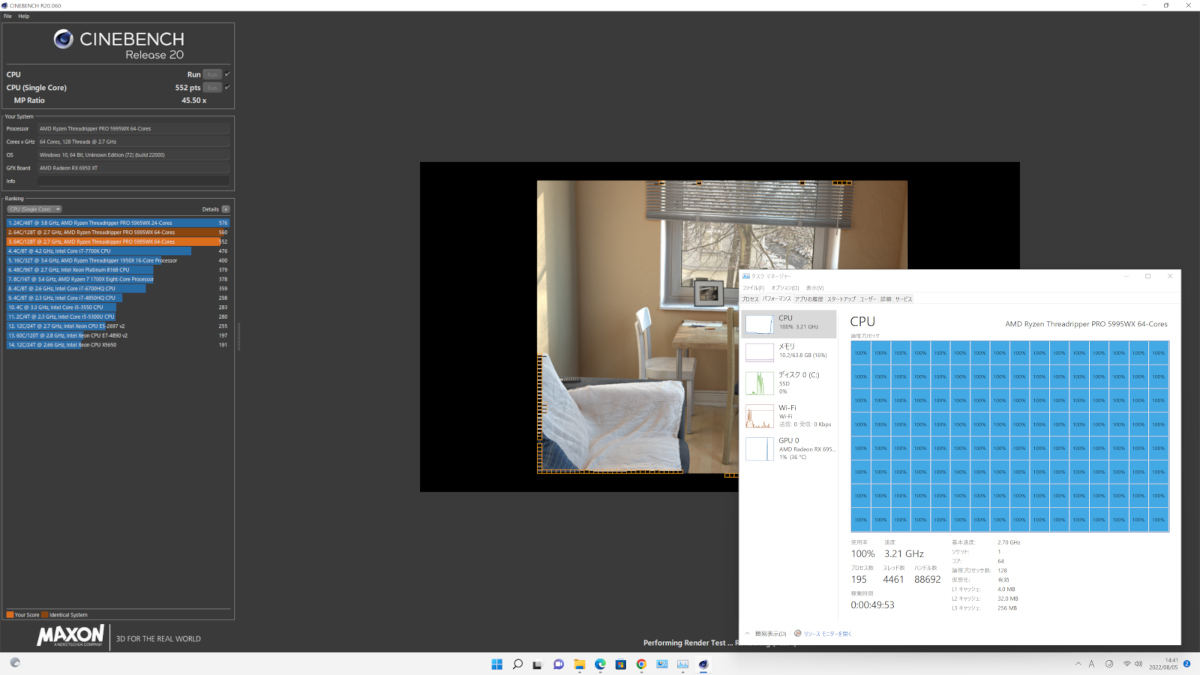
Task: Open the リソース モニターを開く link
Action: coord(826,633)
